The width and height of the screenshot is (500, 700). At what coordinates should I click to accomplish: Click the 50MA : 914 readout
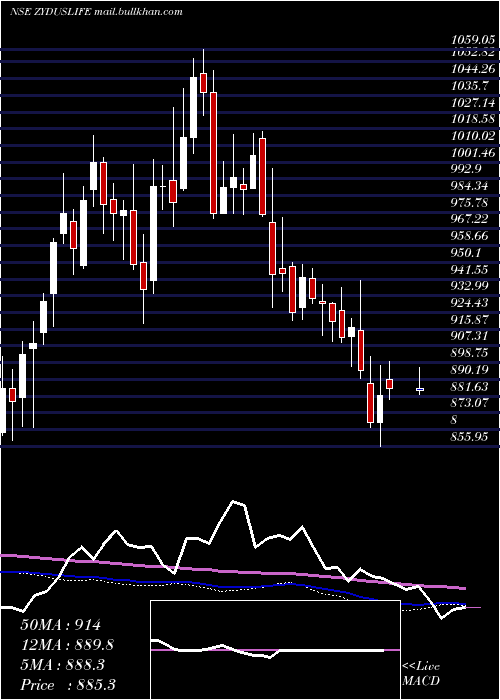[x=60, y=625]
